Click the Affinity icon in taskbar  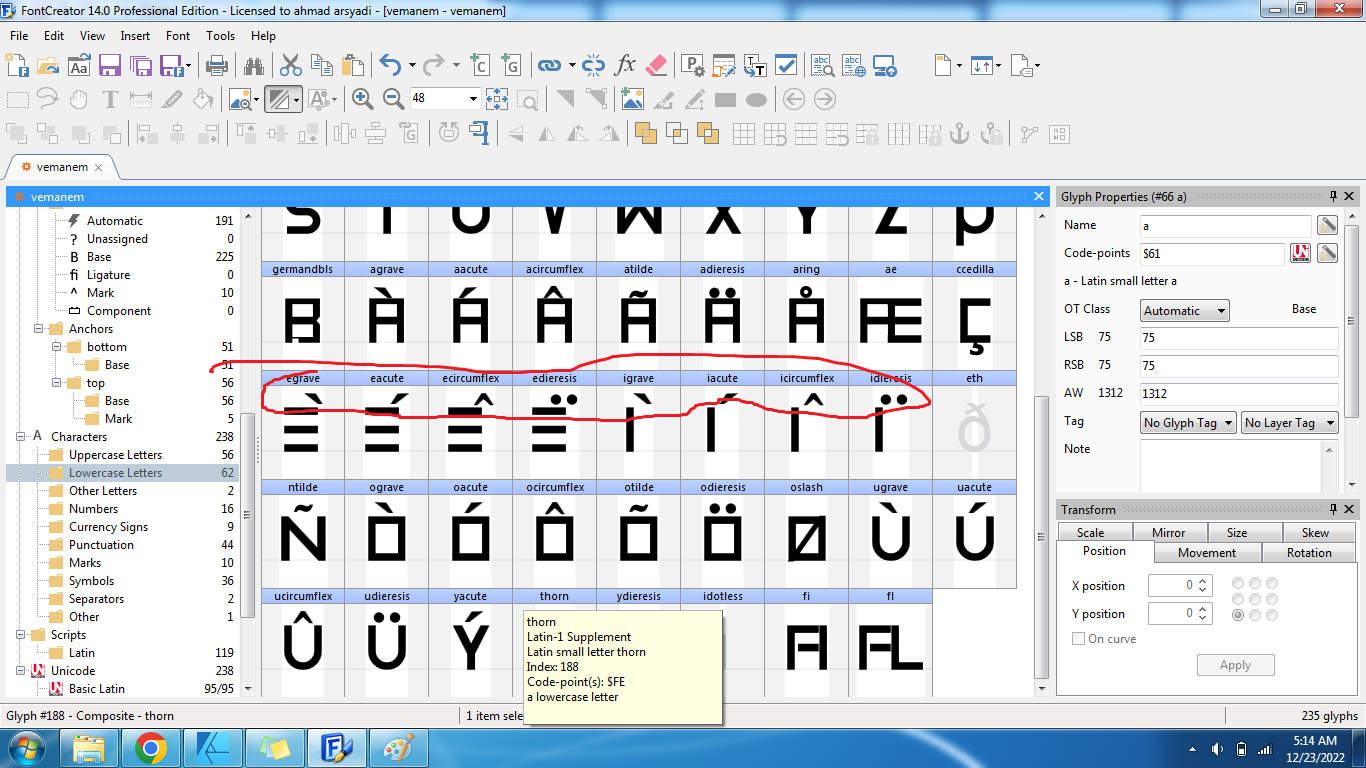click(x=212, y=748)
